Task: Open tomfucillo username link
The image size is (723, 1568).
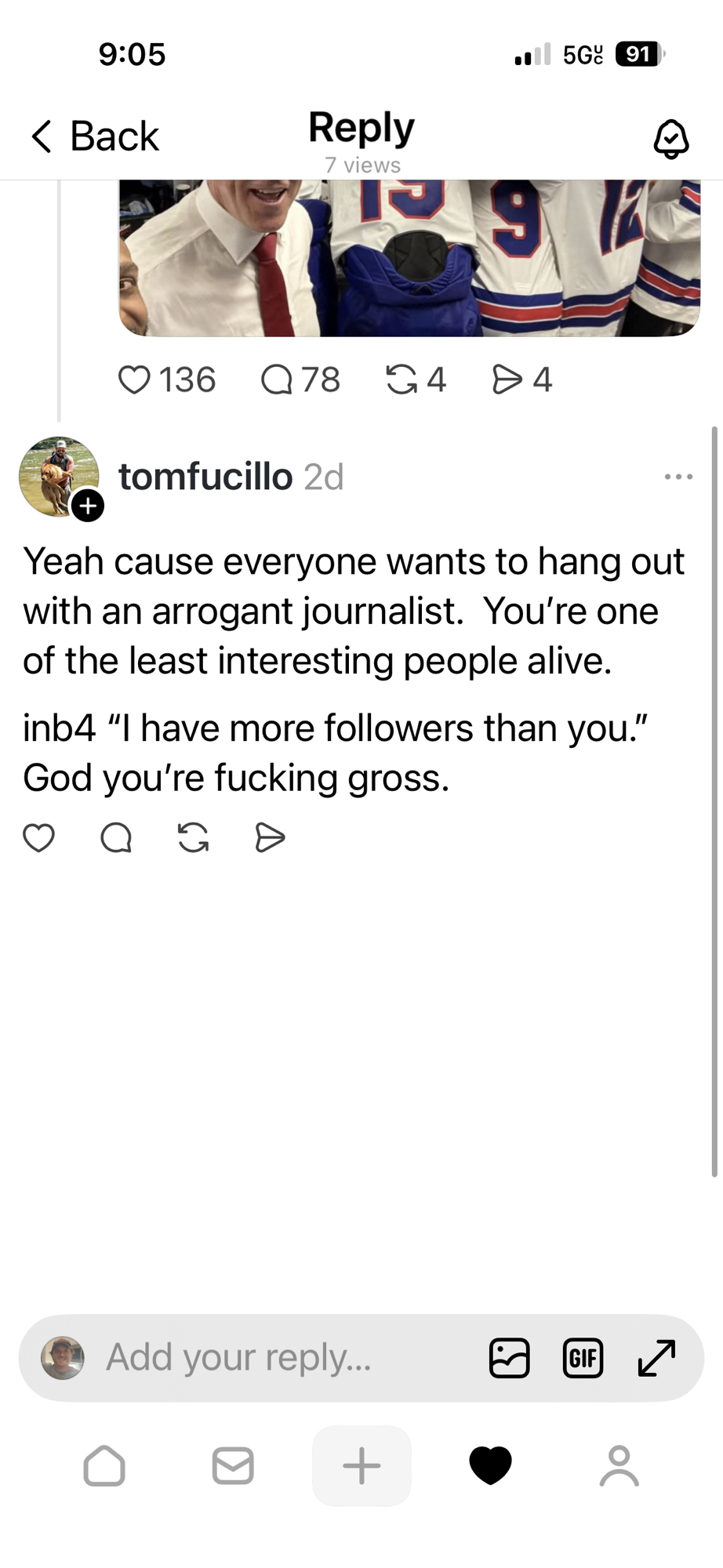Action: point(205,477)
